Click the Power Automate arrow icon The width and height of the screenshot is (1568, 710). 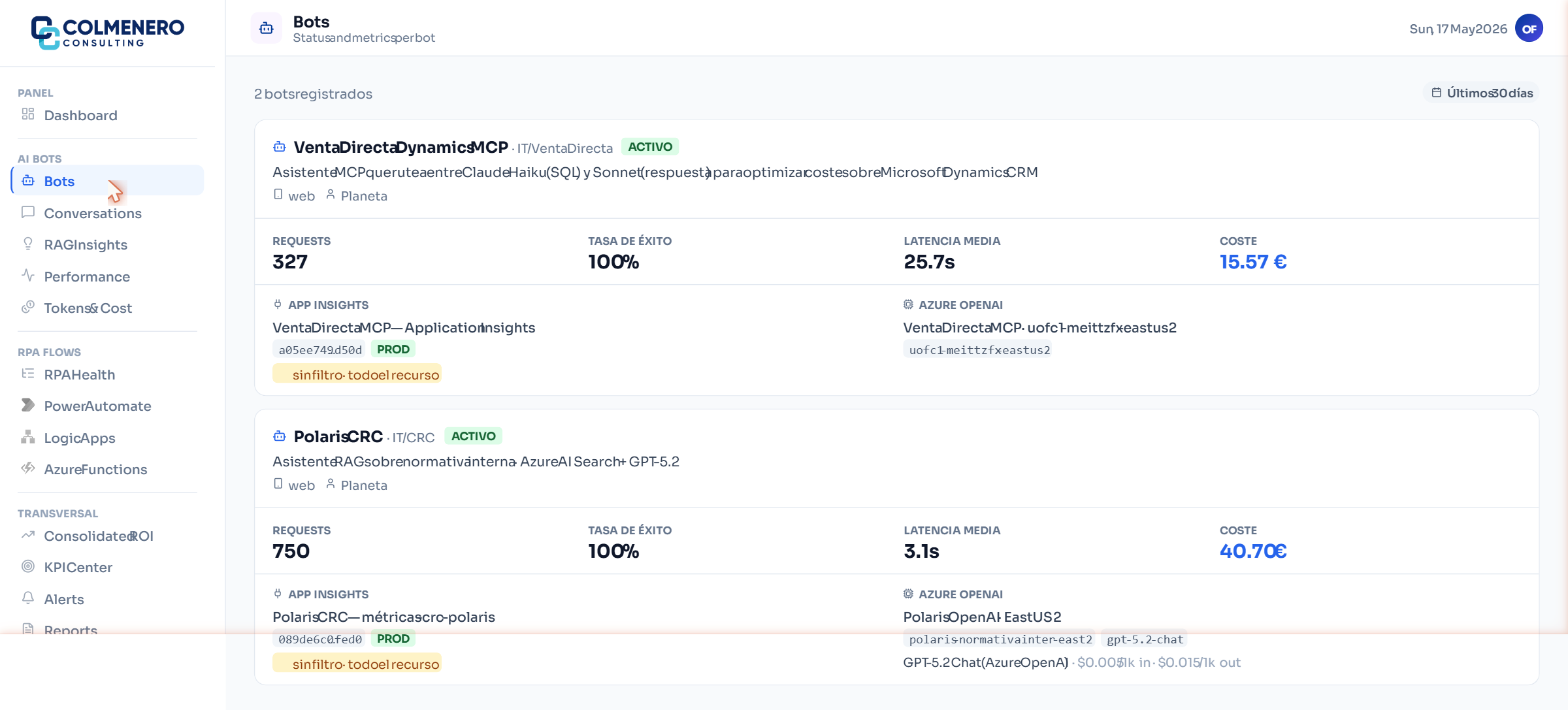pyautogui.click(x=28, y=405)
